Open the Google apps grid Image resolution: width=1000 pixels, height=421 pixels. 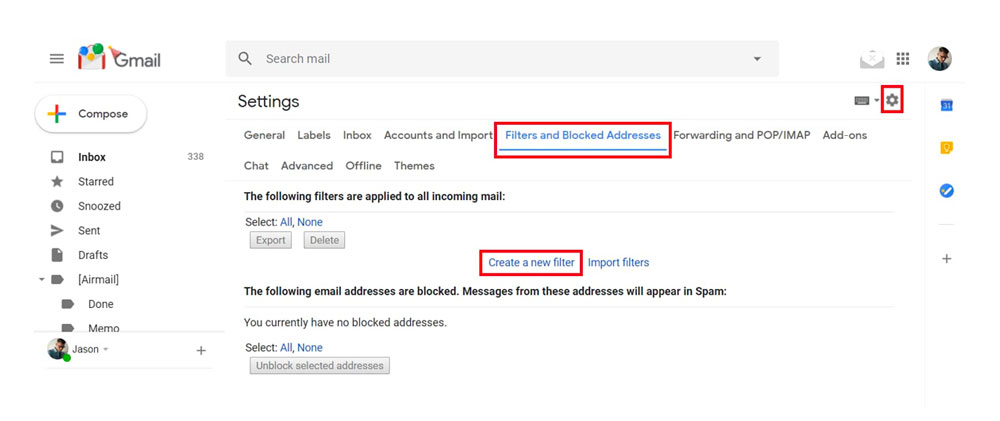tap(902, 59)
